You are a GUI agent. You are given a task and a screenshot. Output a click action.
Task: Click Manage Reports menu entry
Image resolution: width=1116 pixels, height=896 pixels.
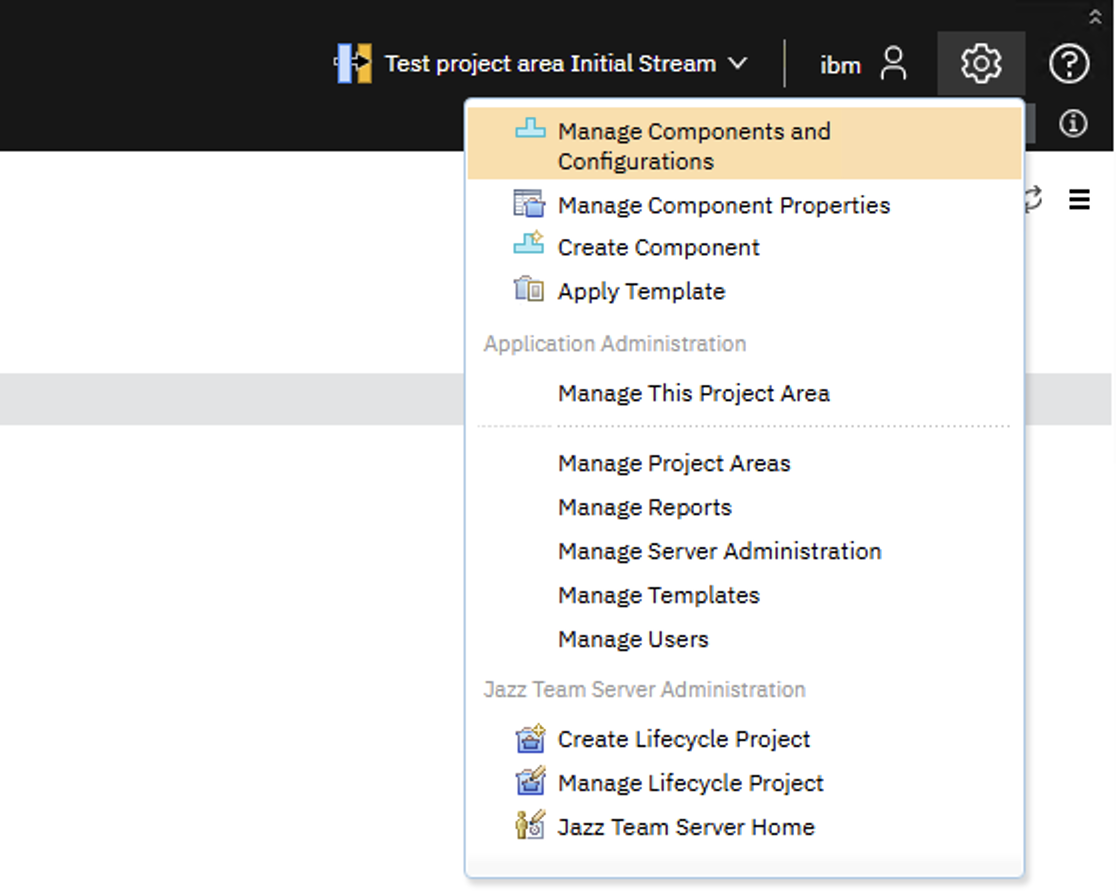644,507
